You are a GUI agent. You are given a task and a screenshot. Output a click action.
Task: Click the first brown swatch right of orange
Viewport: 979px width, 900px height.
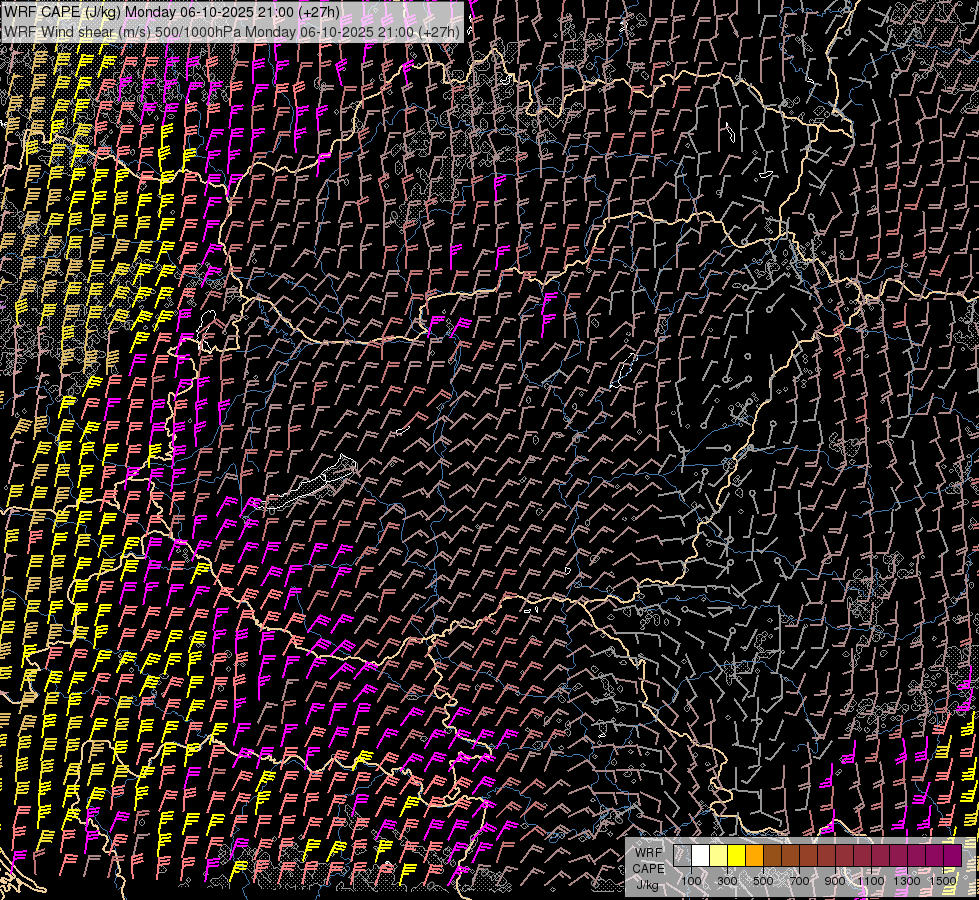click(x=772, y=855)
